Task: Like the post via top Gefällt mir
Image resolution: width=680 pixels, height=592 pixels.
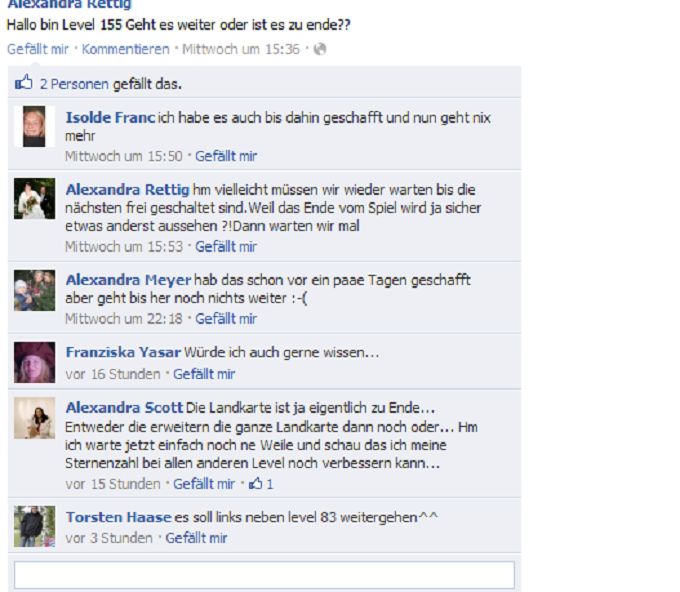Action: (38, 49)
